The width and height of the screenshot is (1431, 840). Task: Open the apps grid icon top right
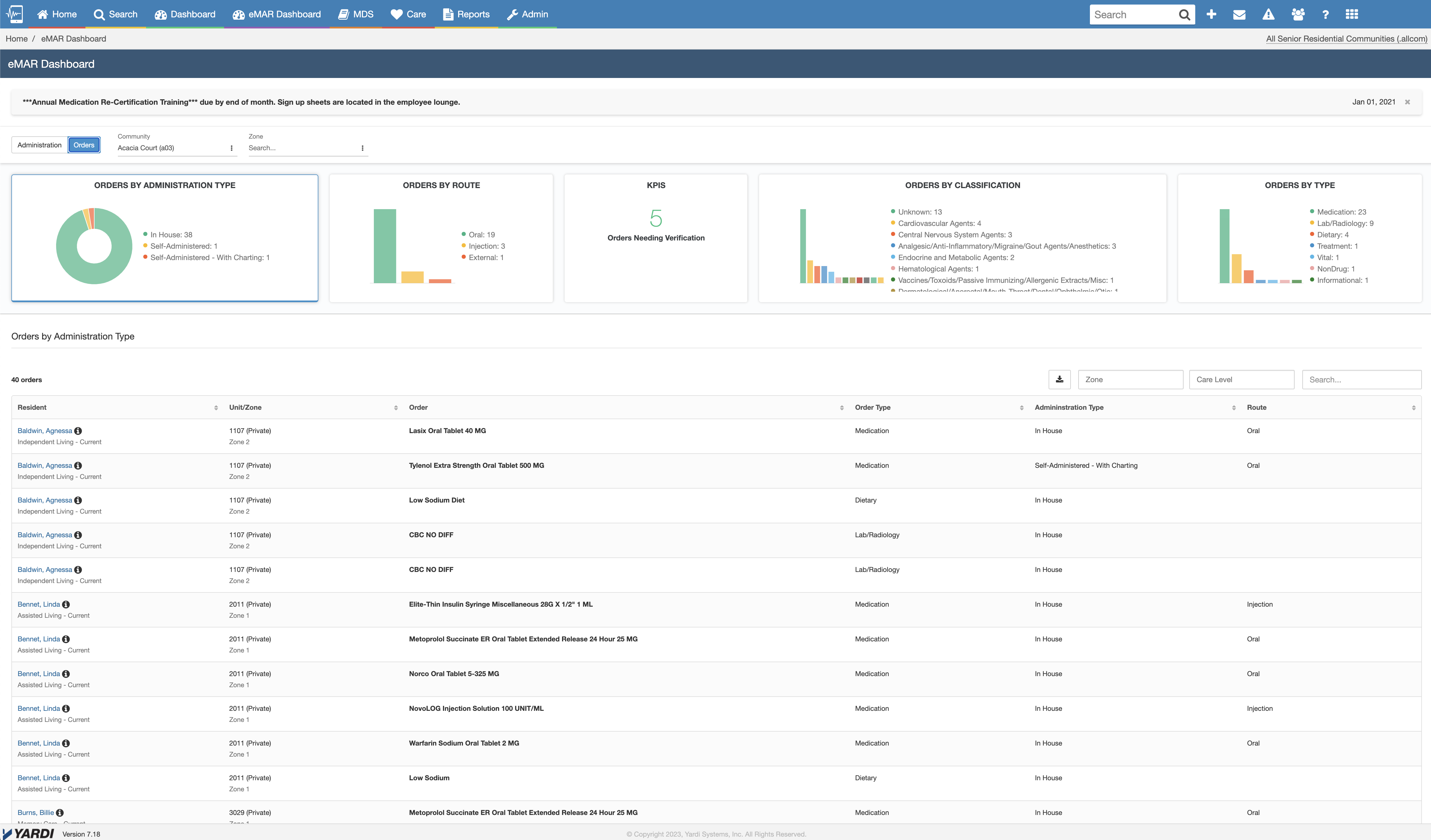tap(1352, 14)
